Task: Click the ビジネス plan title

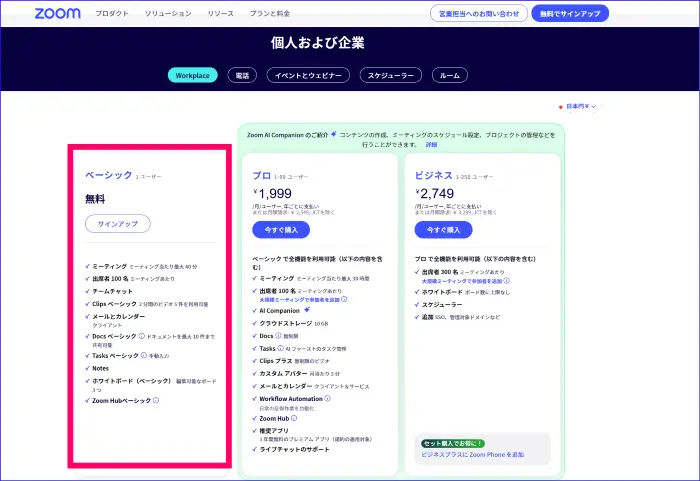Action: [x=433, y=176]
